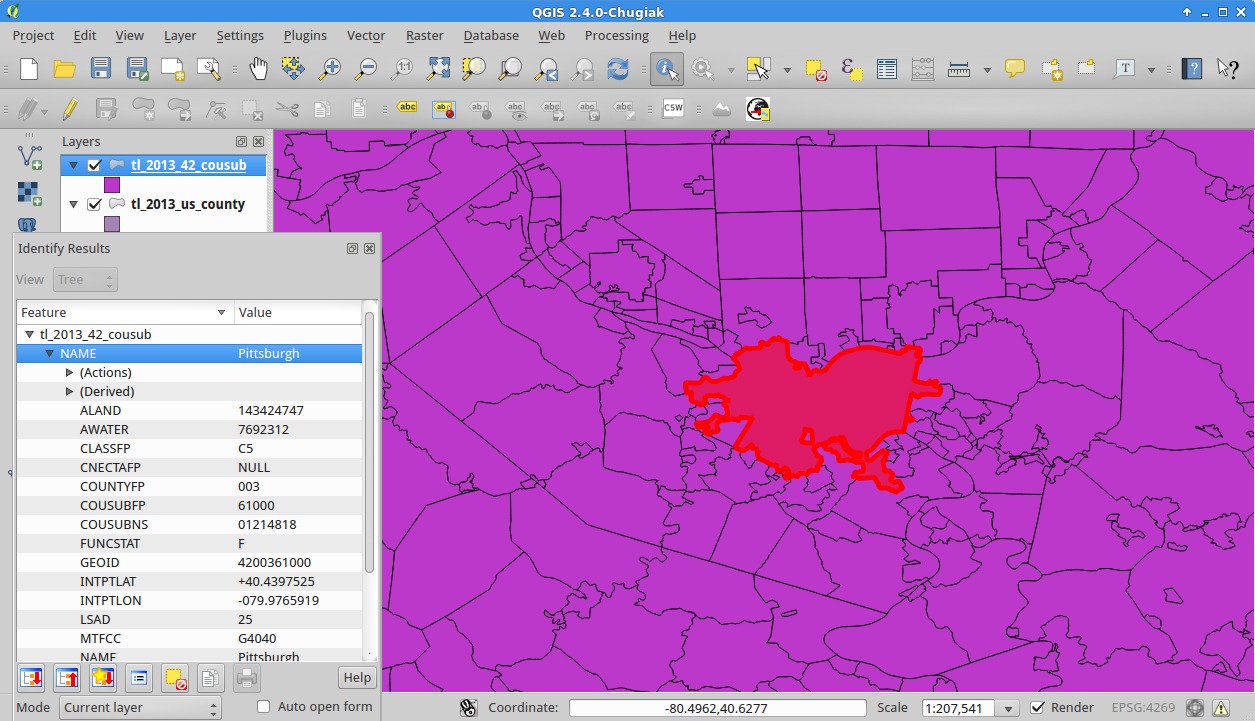This screenshot has width=1255, height=721.
Task: Open the Processing menu
Action: coord(616,35)
